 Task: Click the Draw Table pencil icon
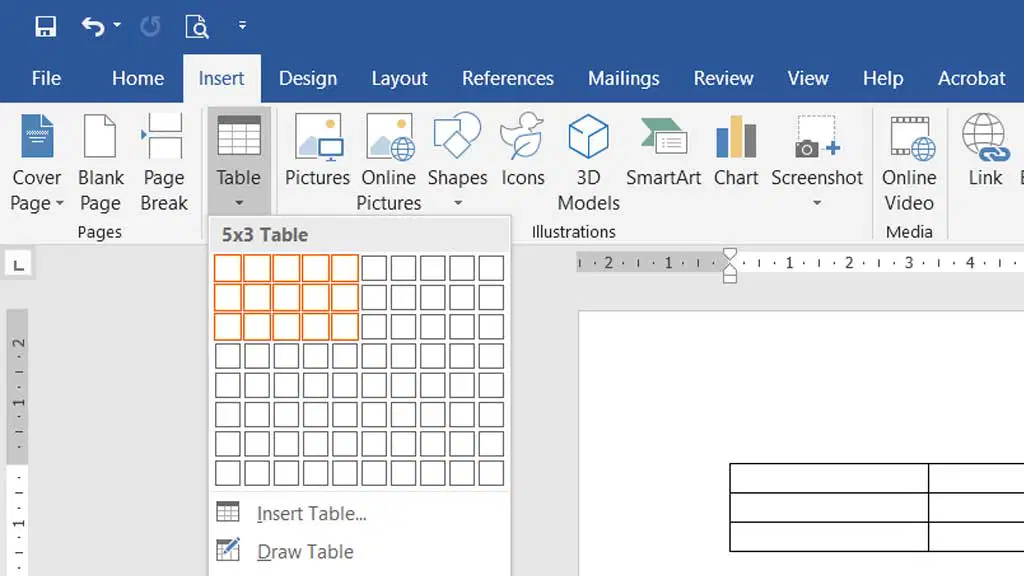coord(228,550)
